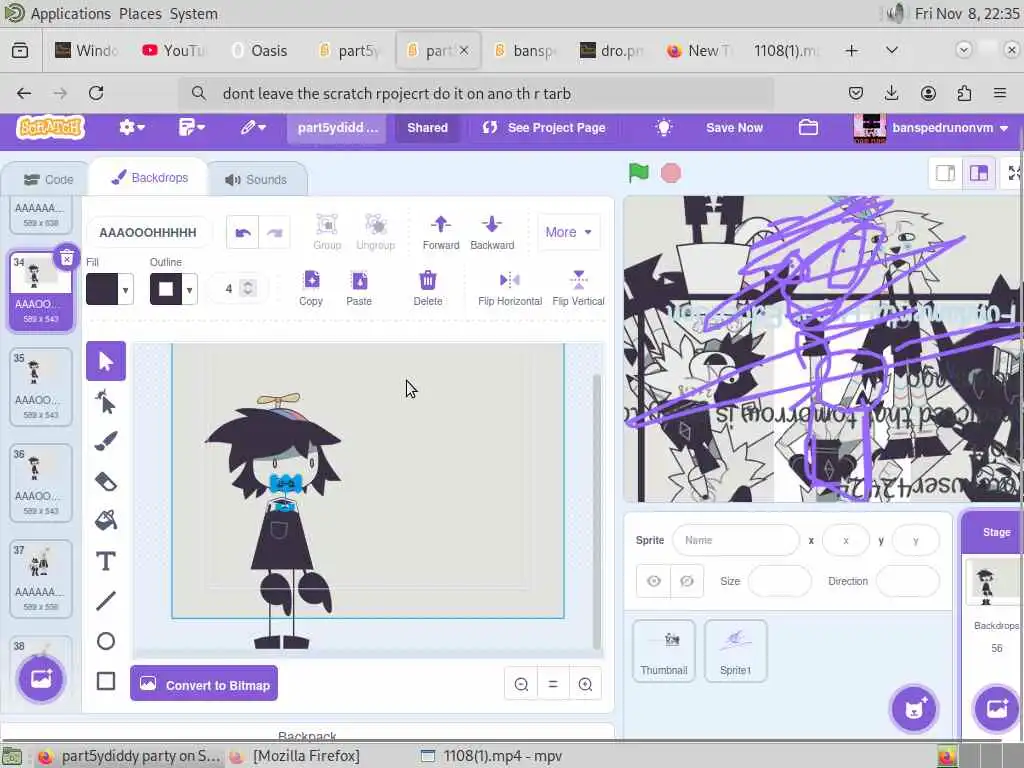Flip Horizontal the selection
The width and height of the screenshot is (1024, 768).
(x=510, y=288)
